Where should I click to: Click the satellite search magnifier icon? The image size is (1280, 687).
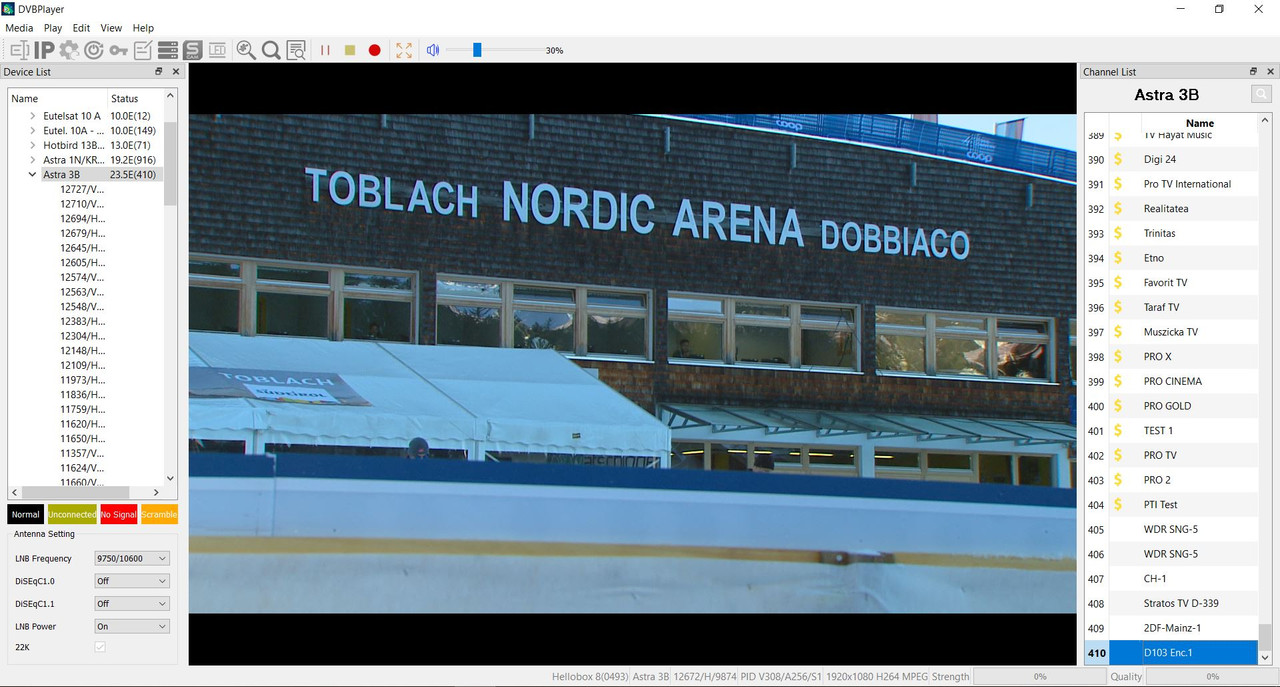246,50
